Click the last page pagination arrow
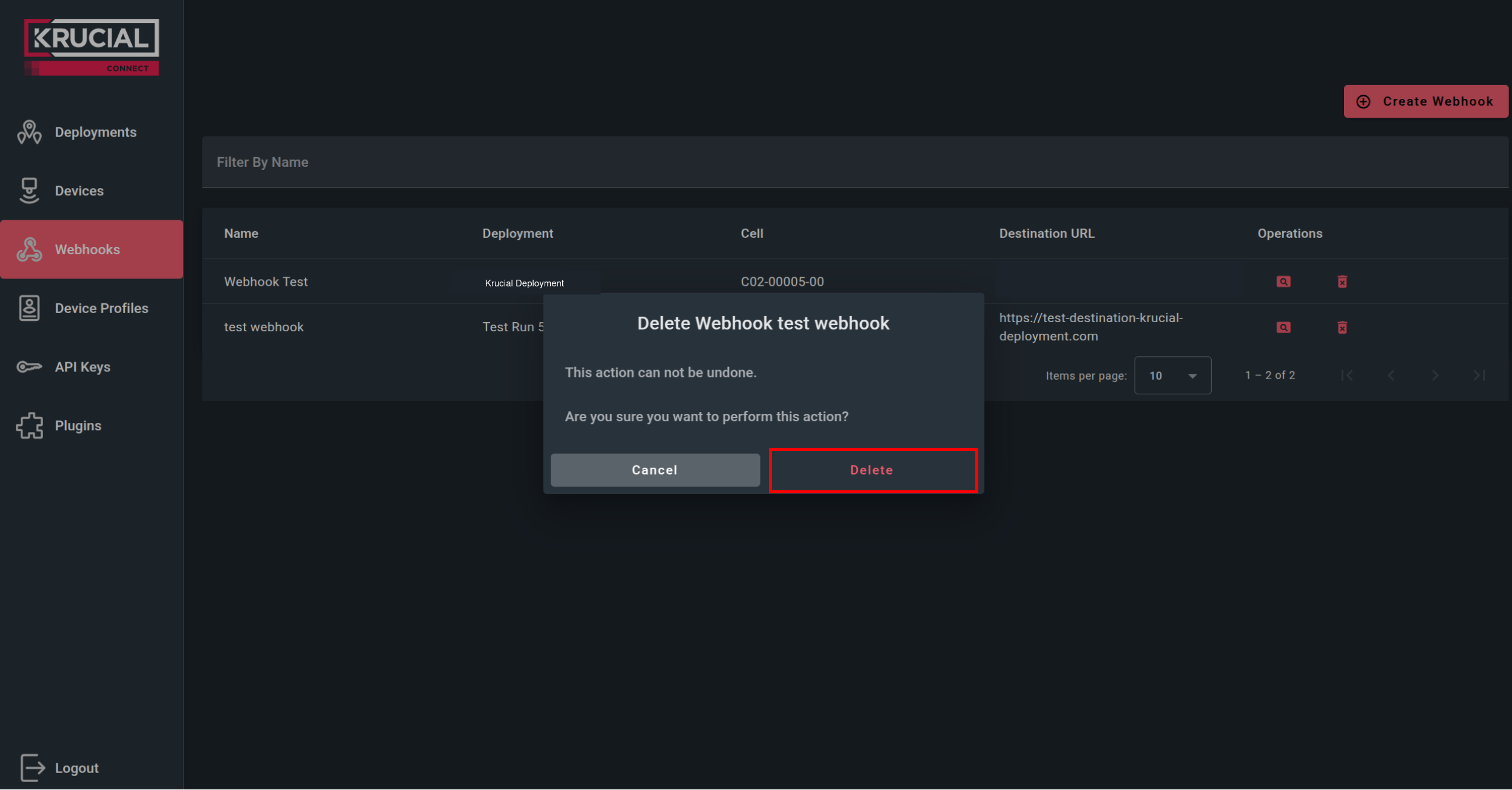Viewport: 1512px width, 790px height. click(1479, 375)
